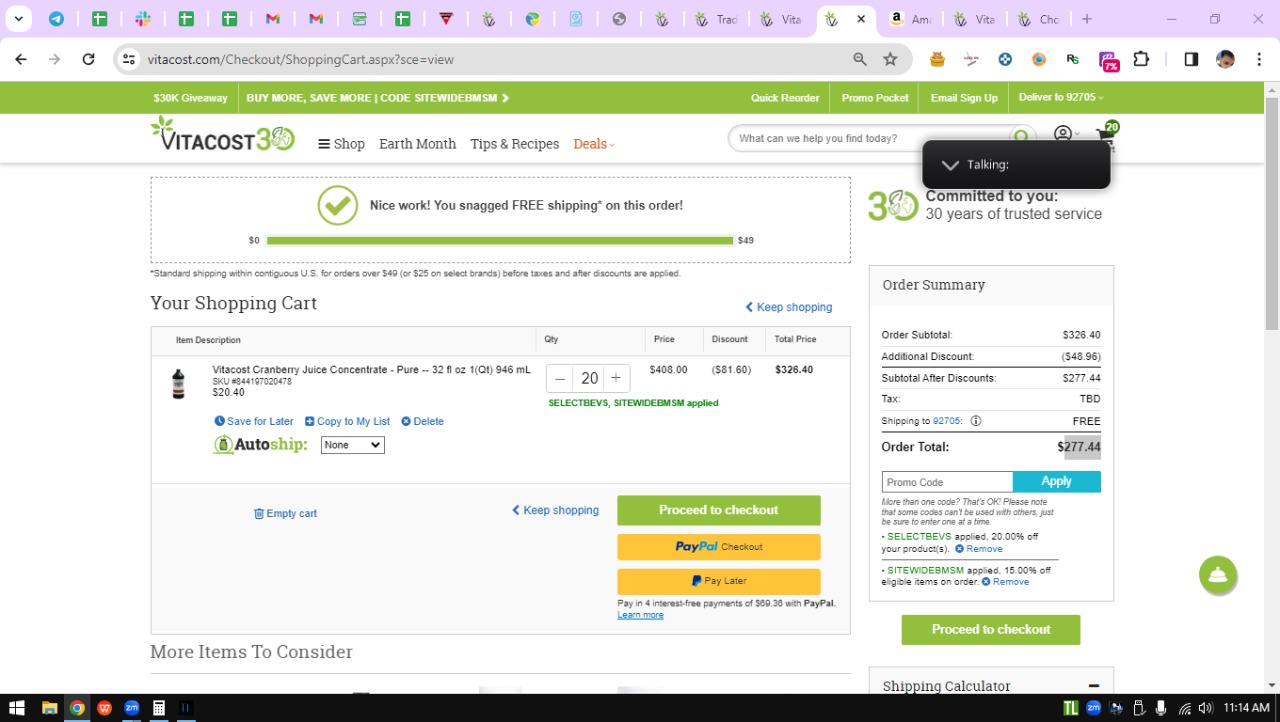Open a new browser tab
The width and height of the screenshot is (1280, 722).
point(1086,19)
